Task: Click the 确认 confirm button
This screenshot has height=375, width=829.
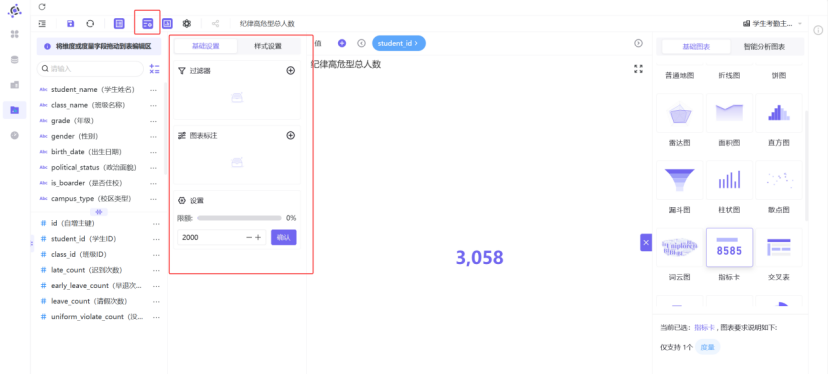Action: coord(284,237)
